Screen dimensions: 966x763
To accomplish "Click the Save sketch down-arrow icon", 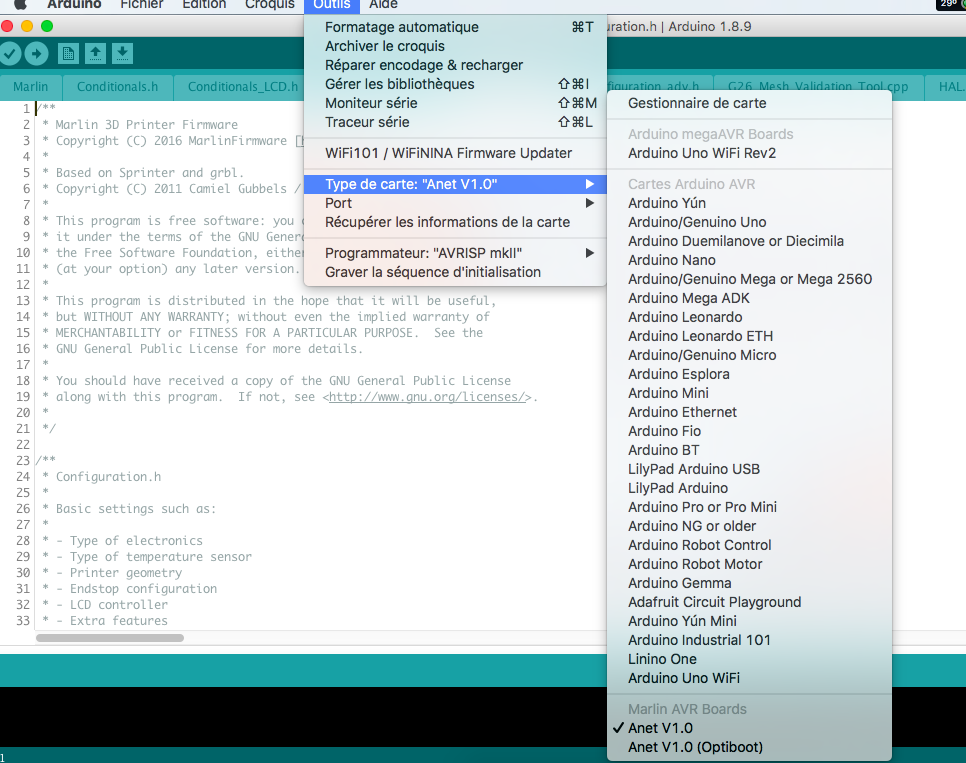I will click(x=123, y=54).
